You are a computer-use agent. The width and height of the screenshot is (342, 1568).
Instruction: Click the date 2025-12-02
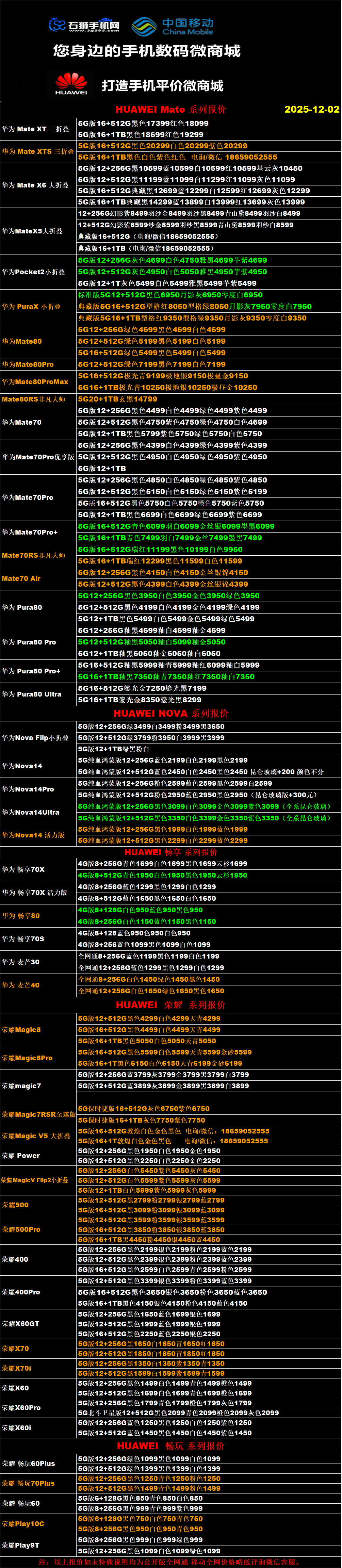click(312, 110)
